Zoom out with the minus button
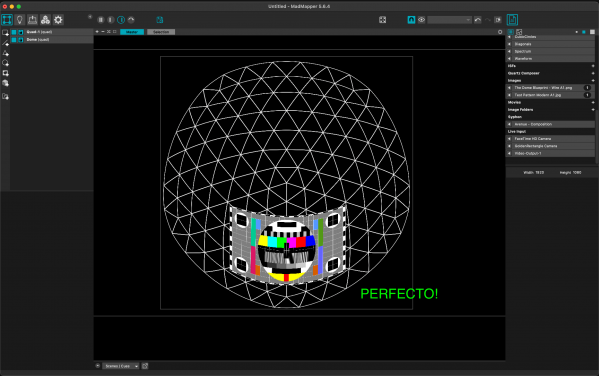599x376 pixels. [103, 32]
